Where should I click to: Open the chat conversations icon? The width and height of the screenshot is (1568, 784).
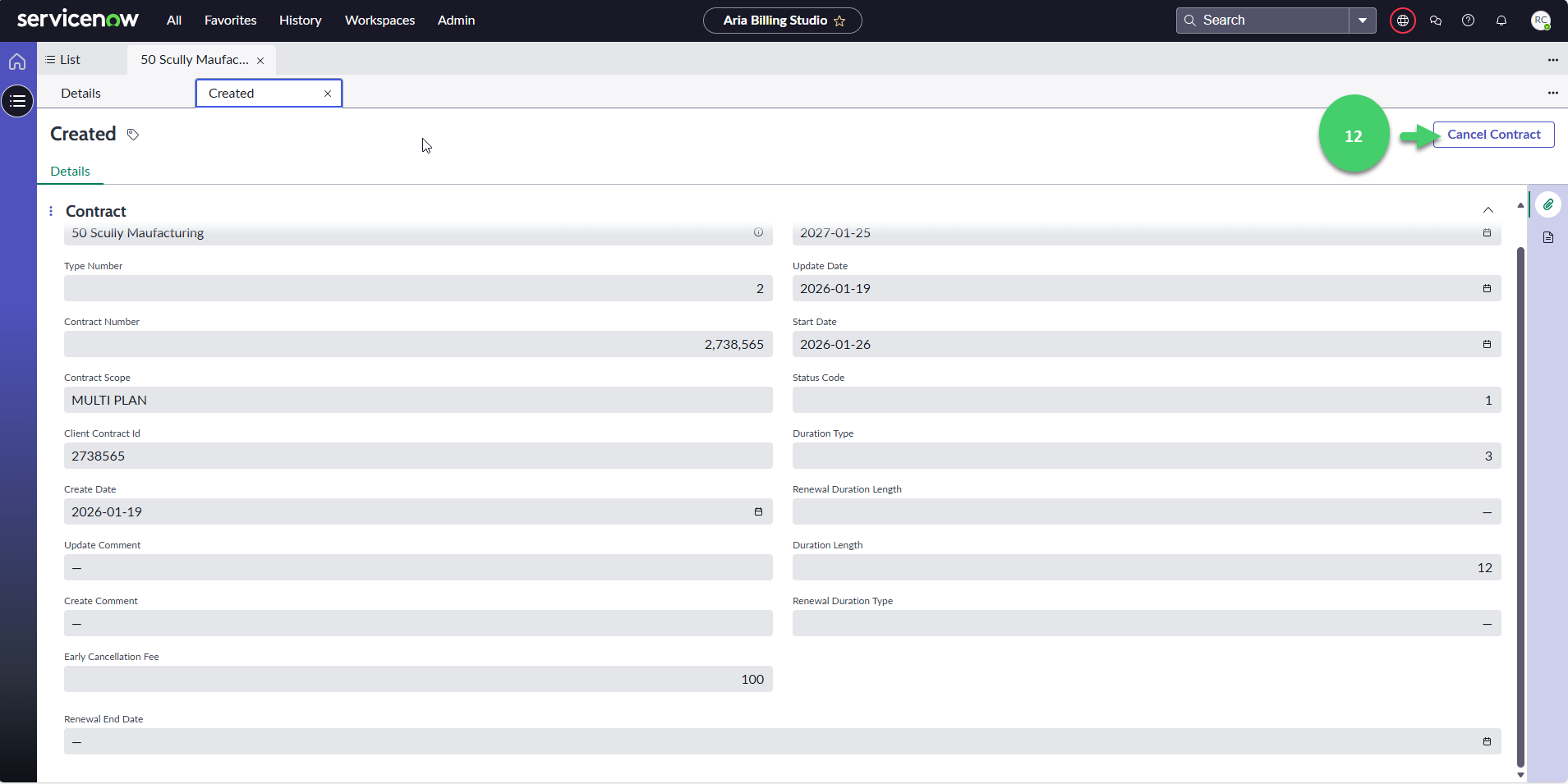(x=1436, y=21)
